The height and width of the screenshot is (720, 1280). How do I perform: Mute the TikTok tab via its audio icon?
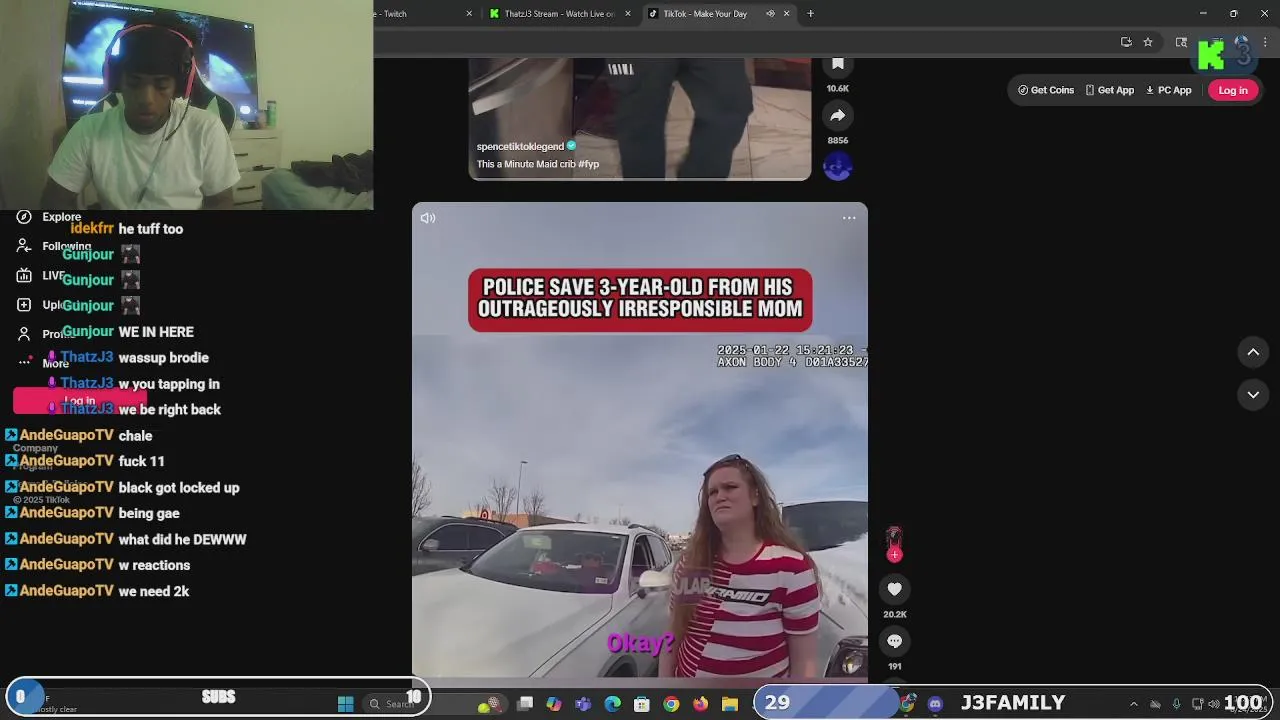click(770, 14)
